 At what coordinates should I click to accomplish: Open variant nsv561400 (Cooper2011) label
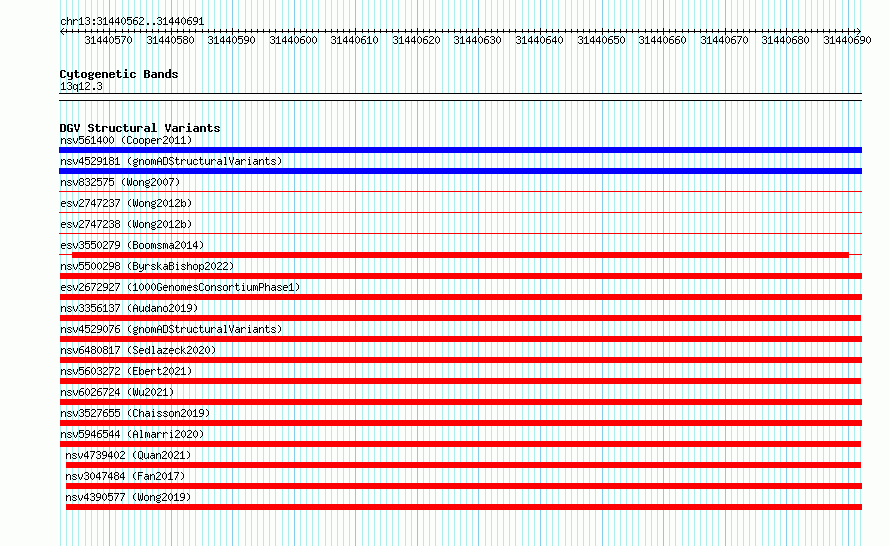click(126, 140)
